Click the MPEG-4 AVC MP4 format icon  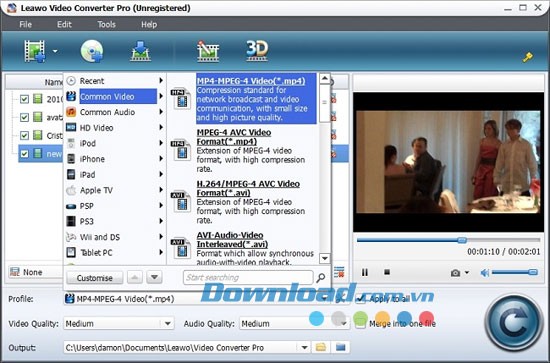coord(181,150)
